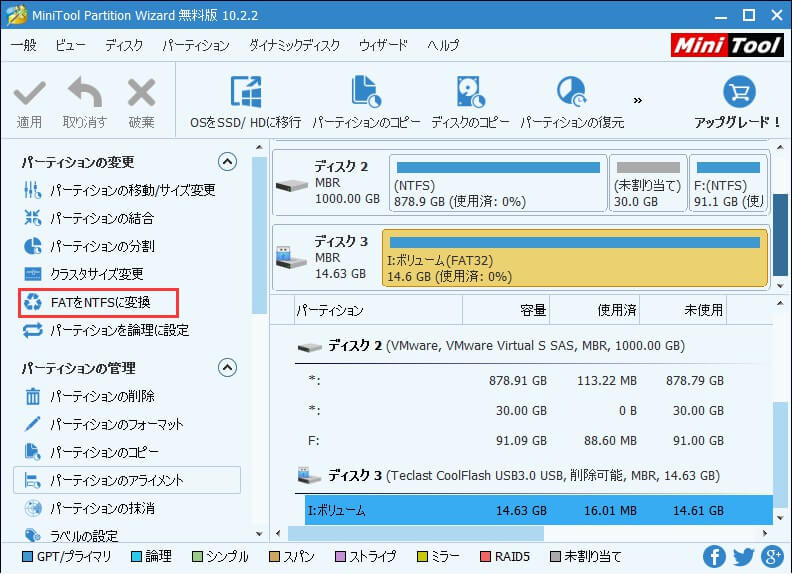Click the GPT/プライマリ legend swatch

click(x=28, y=556)
